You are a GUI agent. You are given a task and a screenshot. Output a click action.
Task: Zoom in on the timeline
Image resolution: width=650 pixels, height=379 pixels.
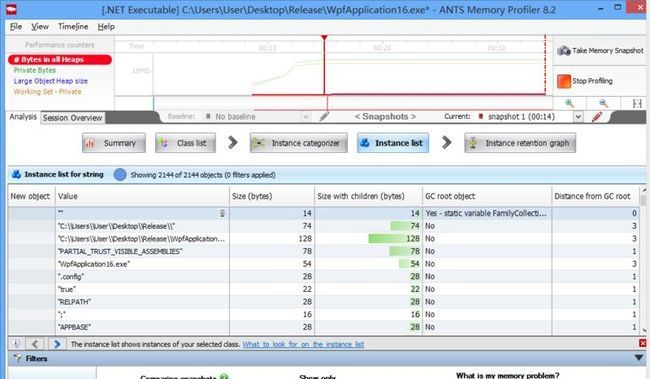(x=570, y=104)
